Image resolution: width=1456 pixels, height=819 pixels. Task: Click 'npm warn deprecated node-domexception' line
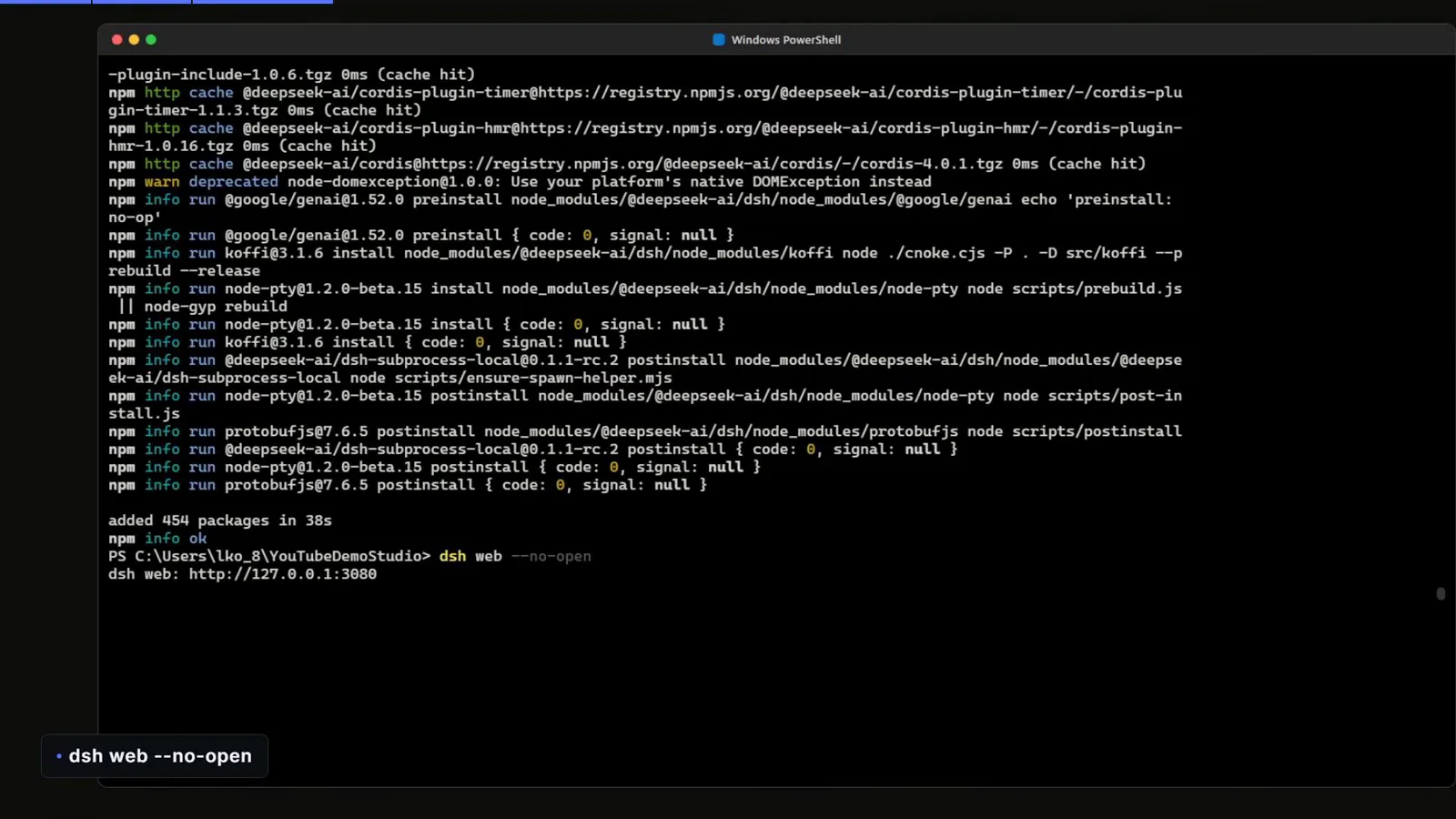click(x=520, y=182)
